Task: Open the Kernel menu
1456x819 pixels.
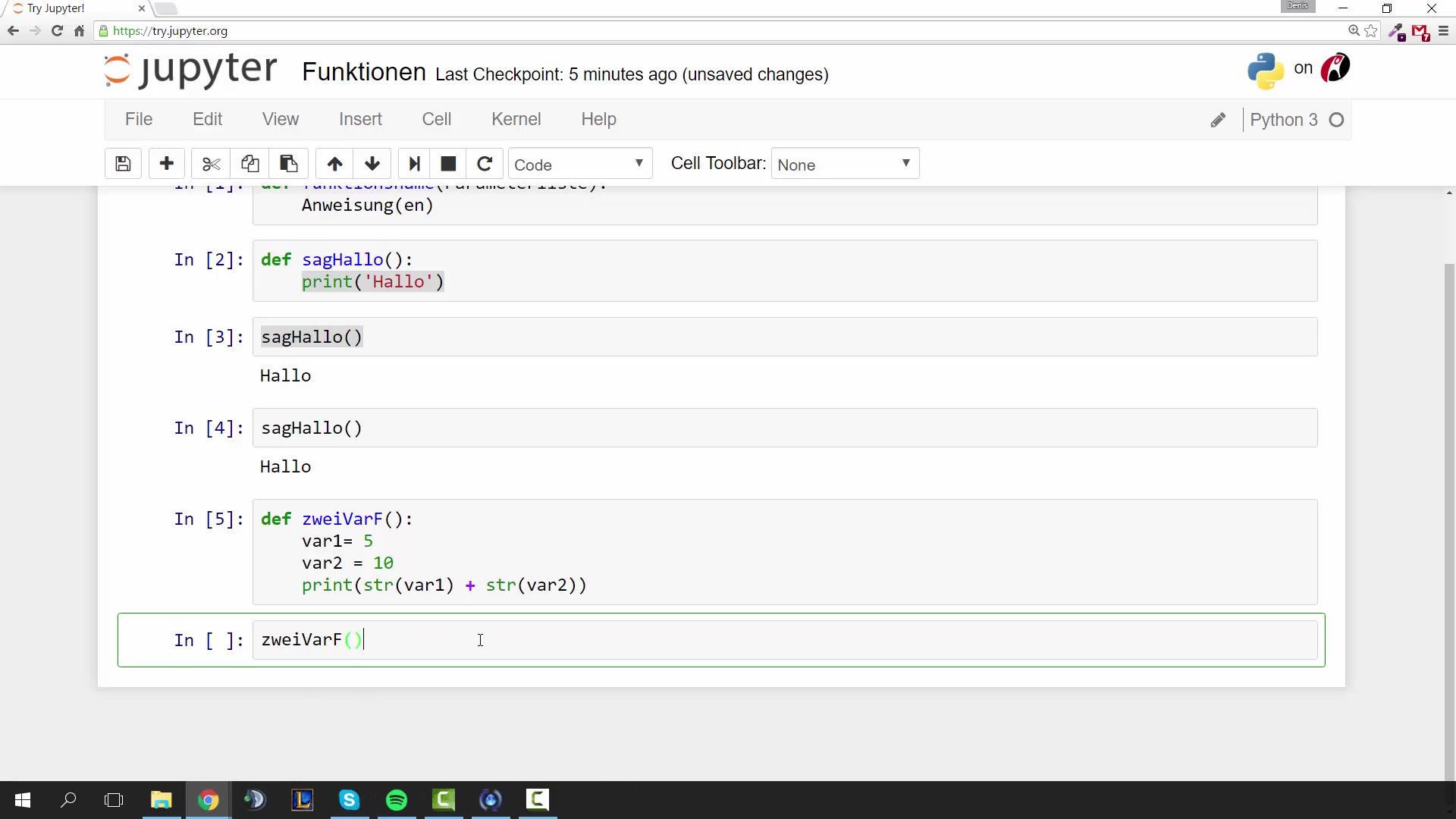Action: (x=516, y=119)
